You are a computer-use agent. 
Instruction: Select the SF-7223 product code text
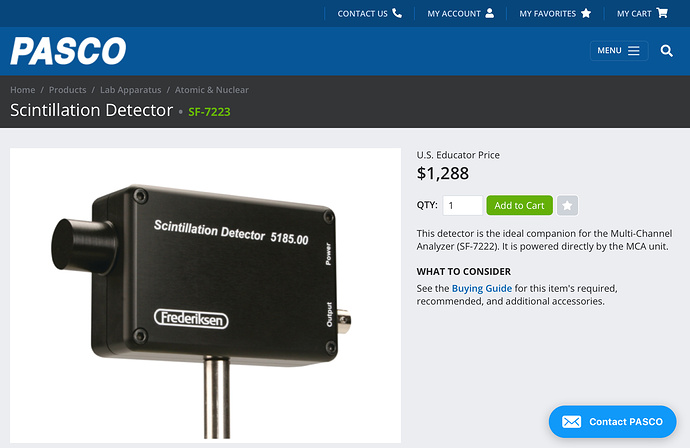click(209, 112)
